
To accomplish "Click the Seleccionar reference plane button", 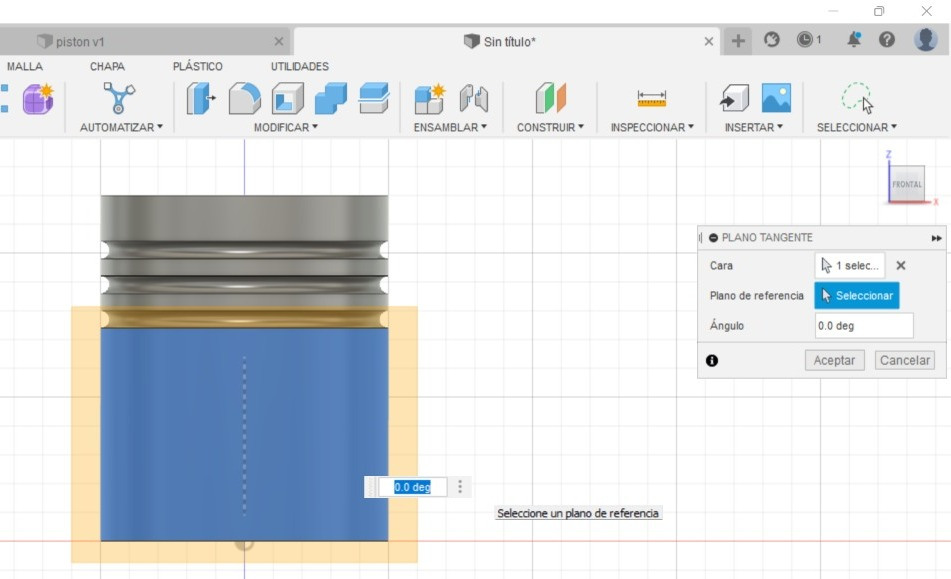I will click(x=856, y=296).
